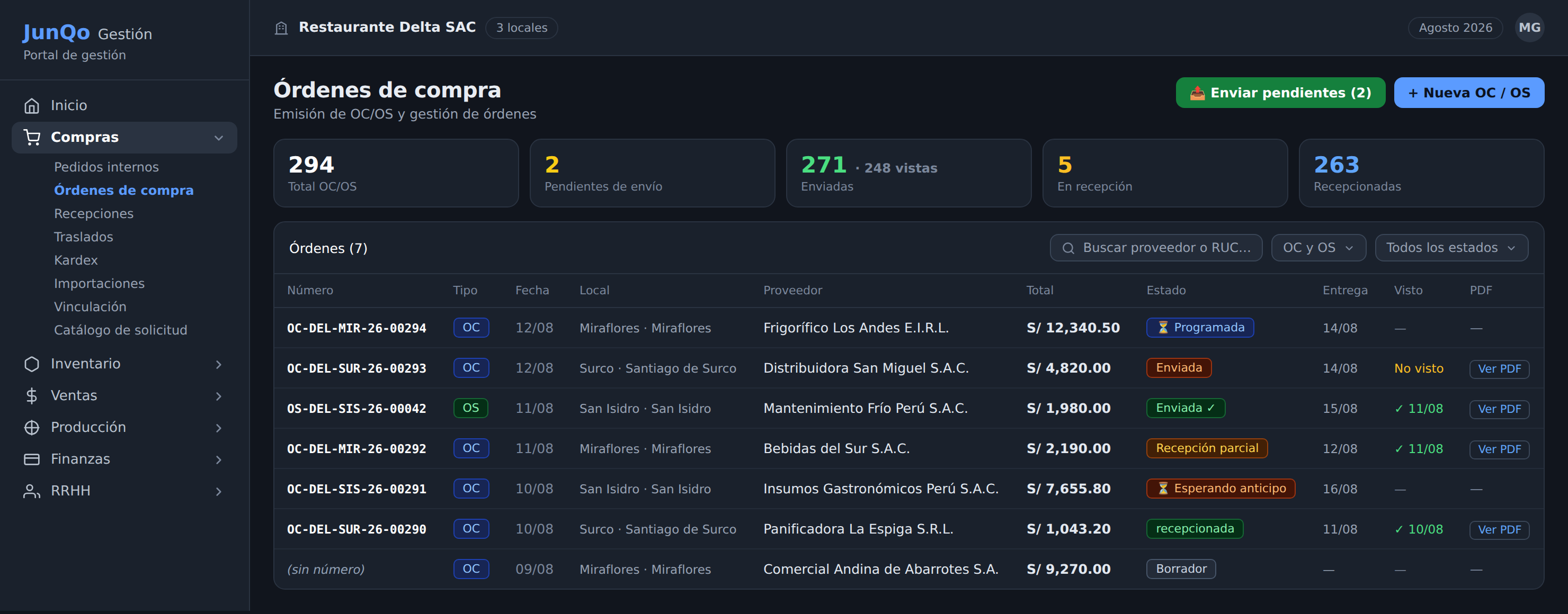This screenshot has height=614, width=1568.
Task: View PDF for order OC-DEL-SUR-26-00293
Action: pos(1499,369)
